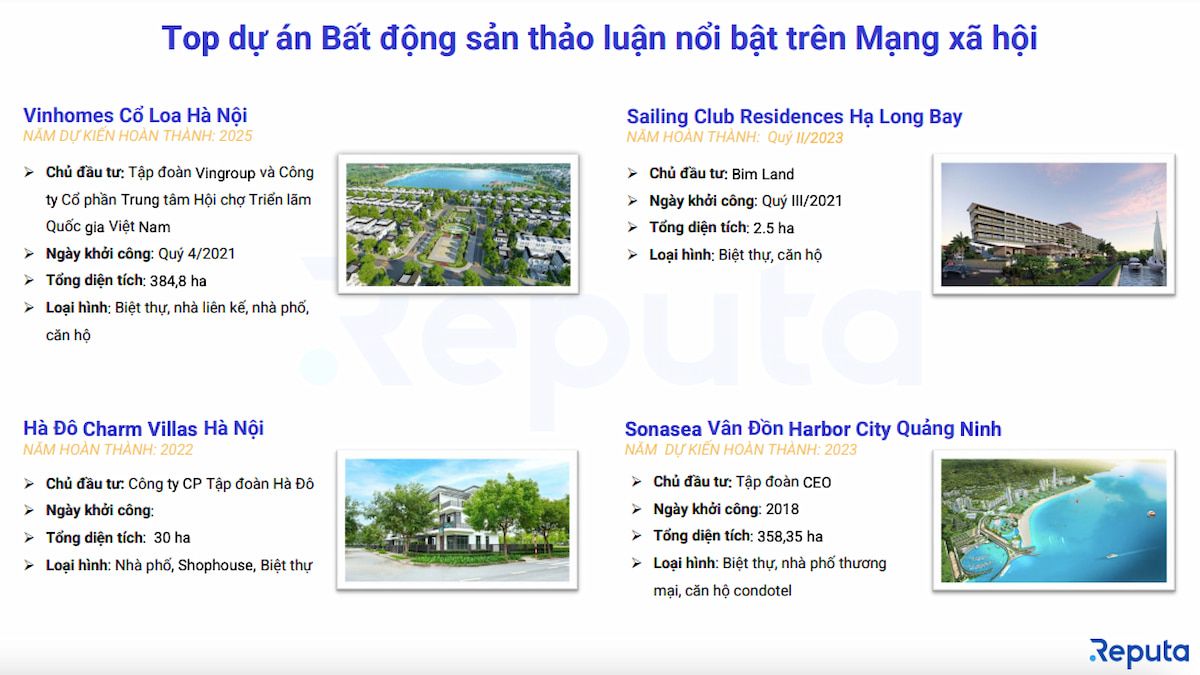Click the arrow bullet beside Tổng diện tích: 384,8 ha
The image size is (1200, 675).
pyautogui.click(x=29, y=281)
